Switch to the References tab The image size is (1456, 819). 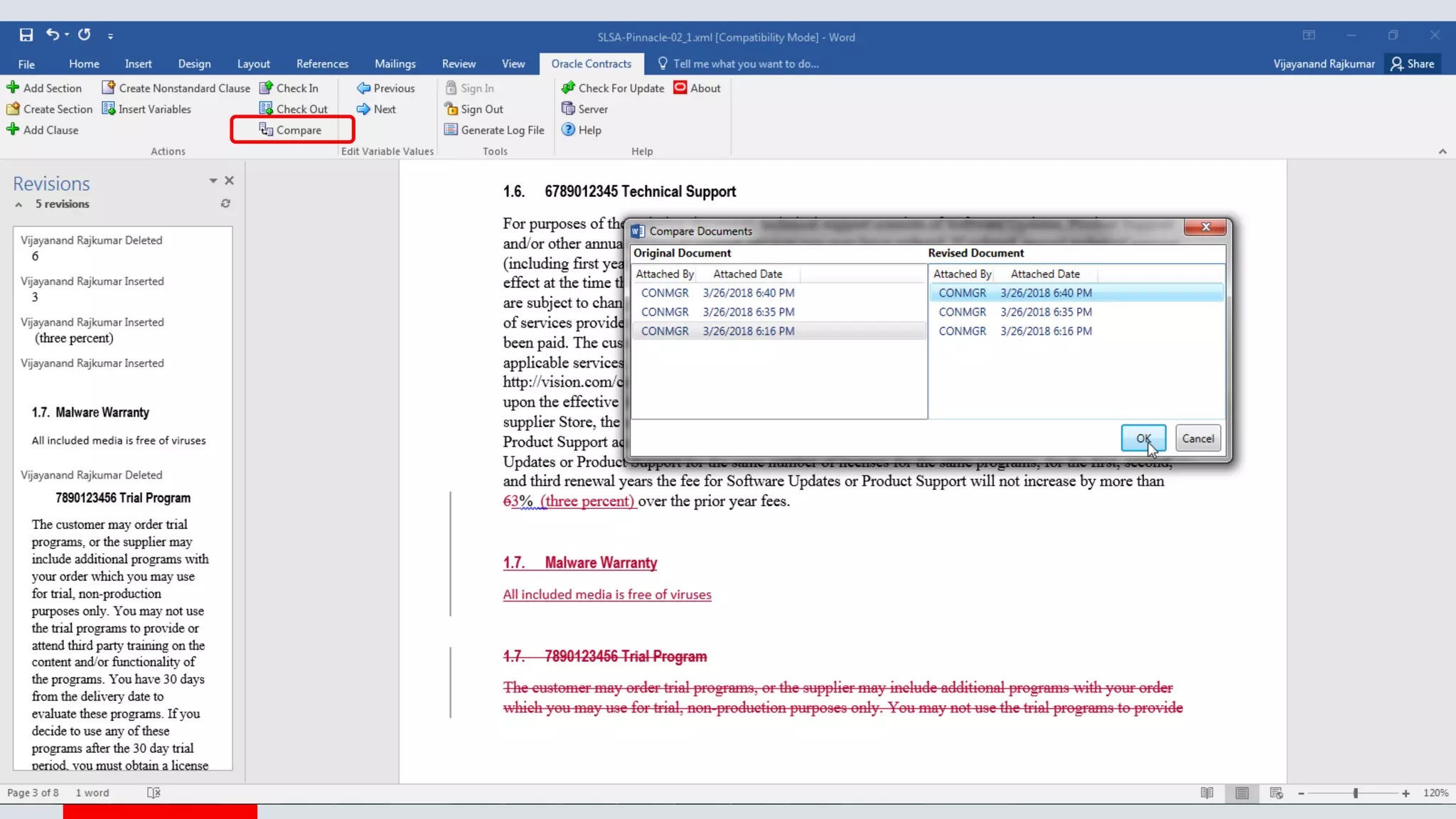322,64
